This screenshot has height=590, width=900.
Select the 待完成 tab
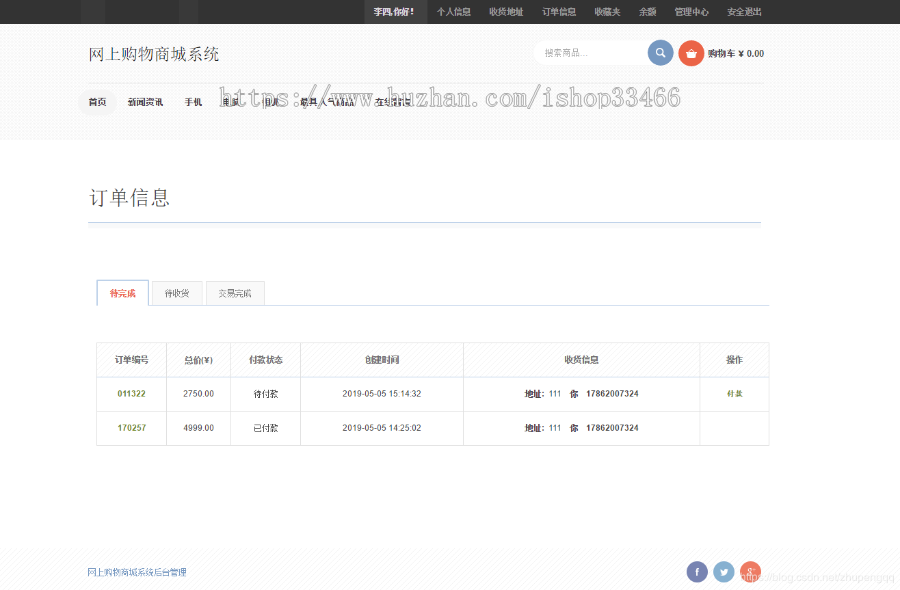[x=123, y=293]
